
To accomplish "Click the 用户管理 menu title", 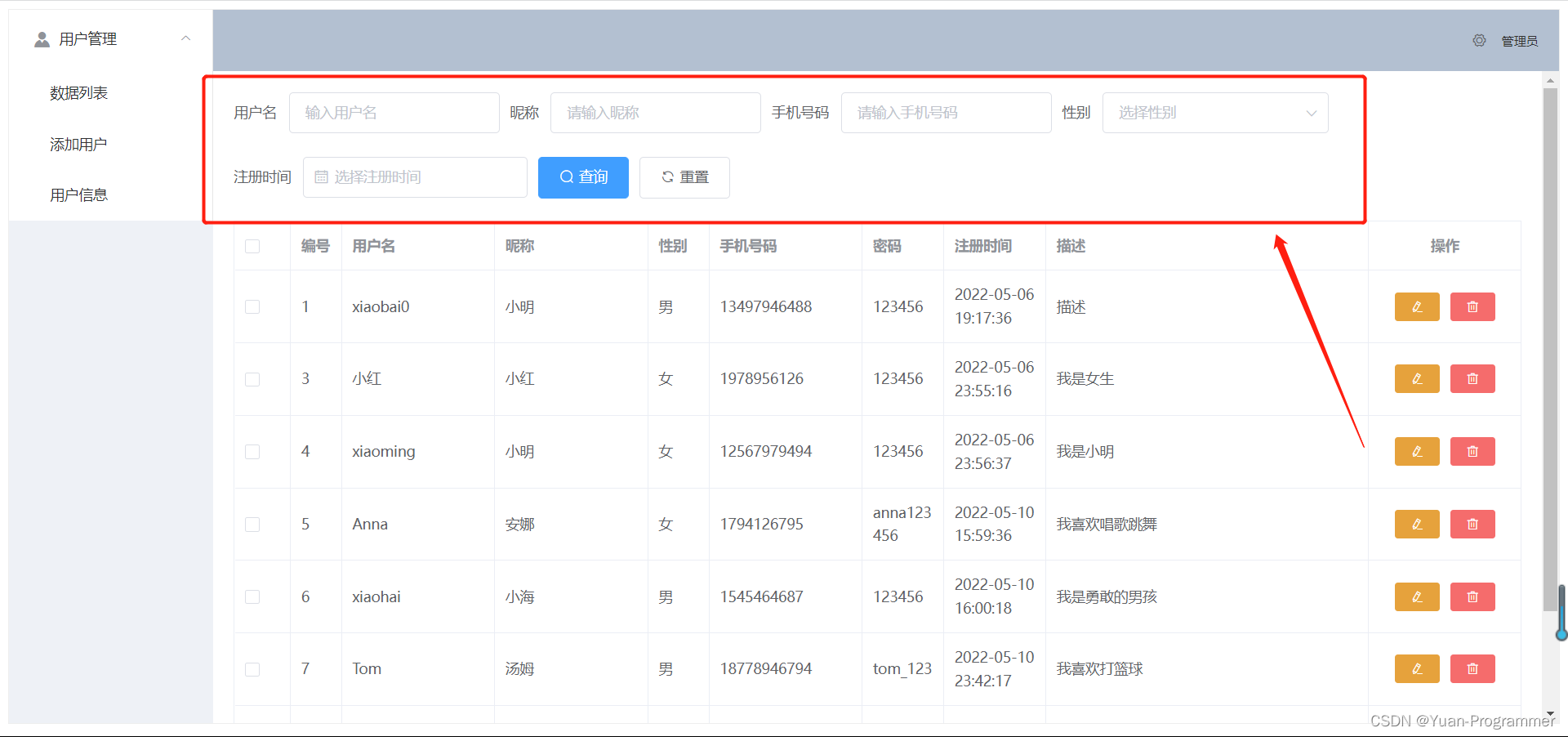I will click(88, 39).
